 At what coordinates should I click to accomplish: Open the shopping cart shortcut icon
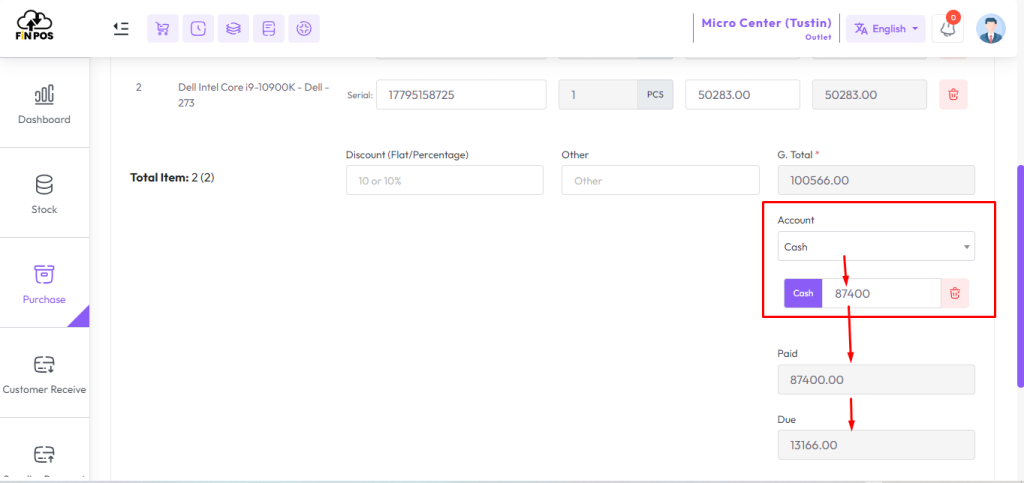[x=163, y=29]
